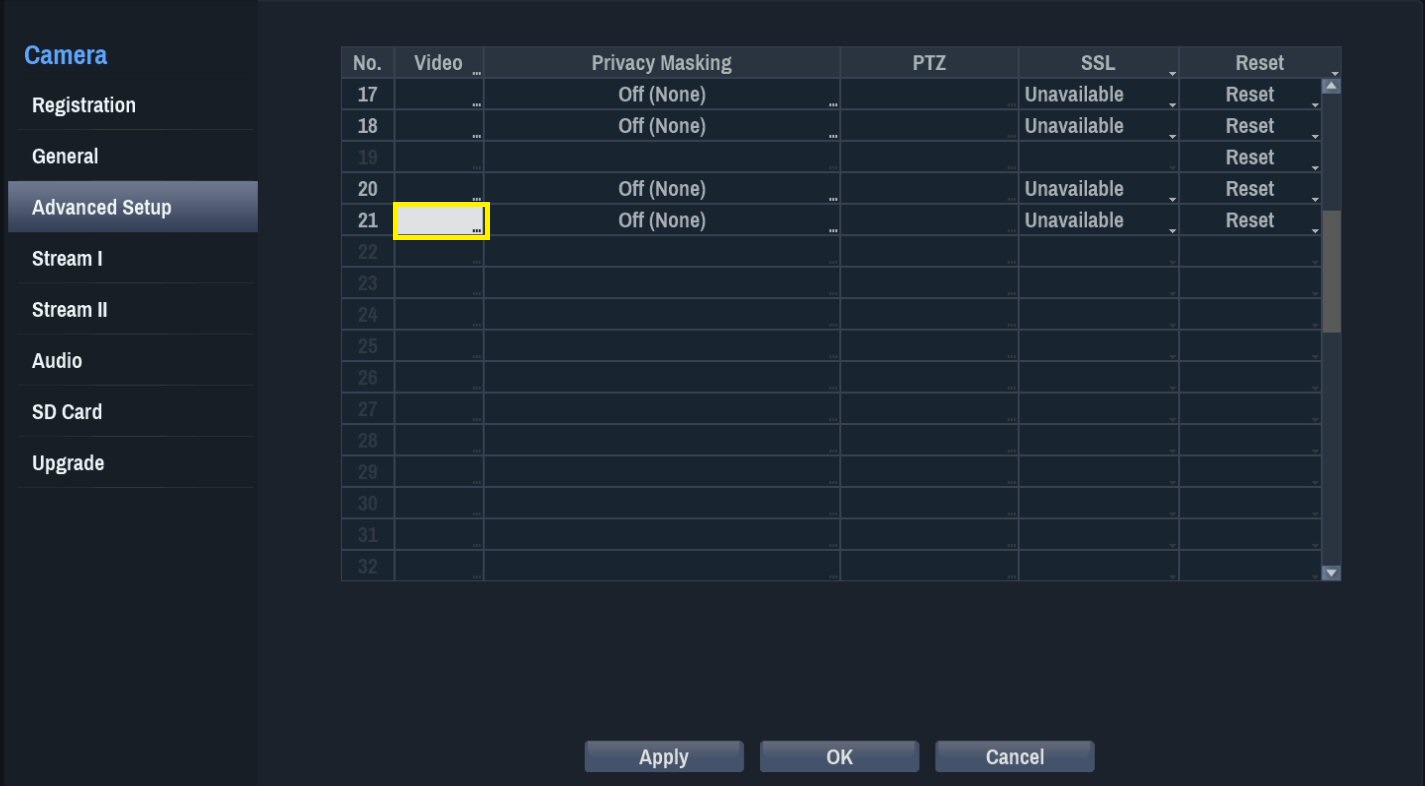Select Advanced Setup in the sidebar
Screen dimensions: 1425x786
point(132,207)
